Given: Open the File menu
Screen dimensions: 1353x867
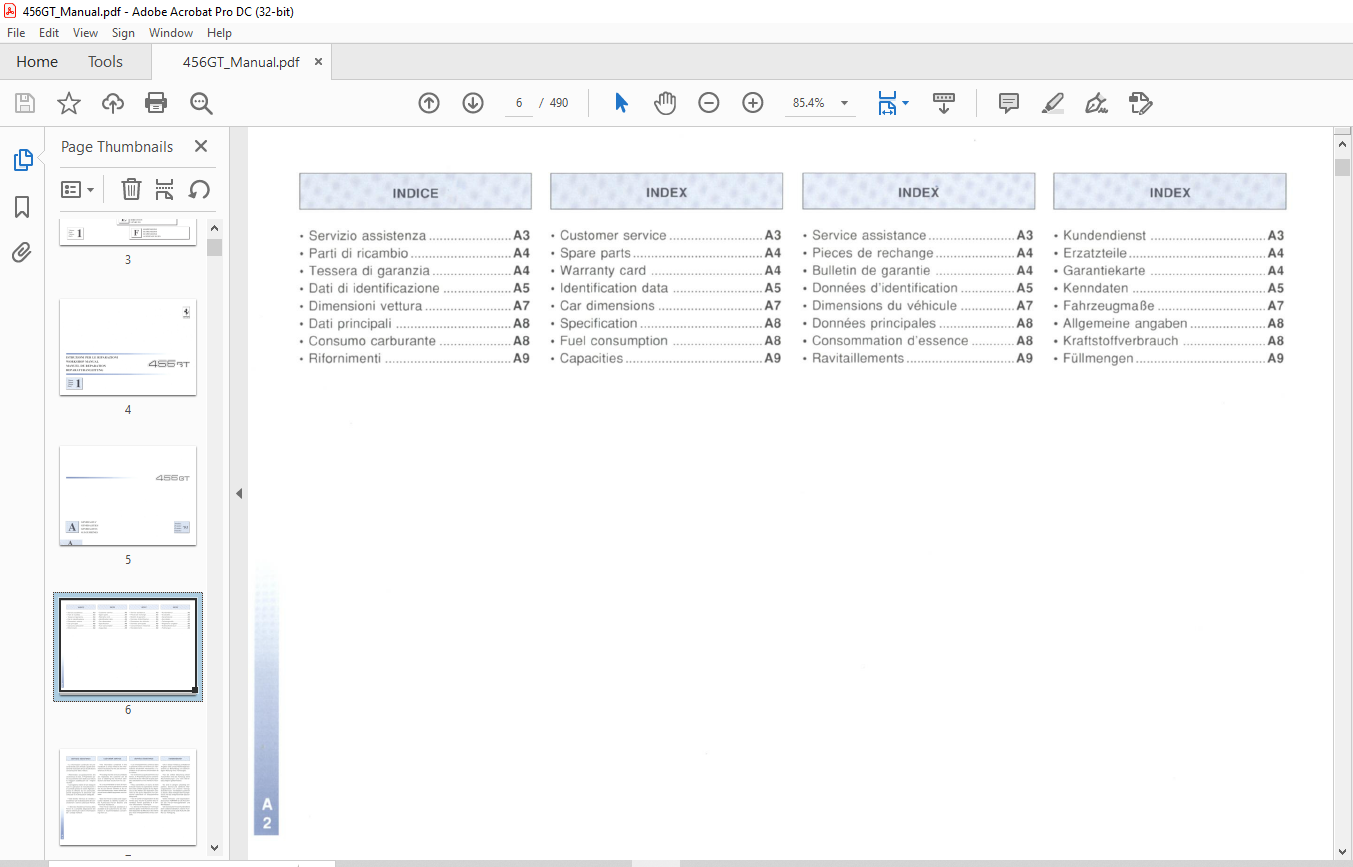Looking at the screenshot, I should [16, 33].
